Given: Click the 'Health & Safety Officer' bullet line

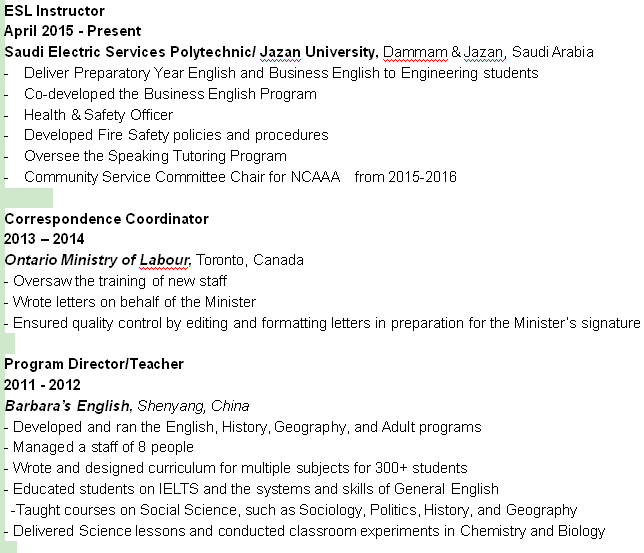Looking at the screenshot, I should 98,115.
